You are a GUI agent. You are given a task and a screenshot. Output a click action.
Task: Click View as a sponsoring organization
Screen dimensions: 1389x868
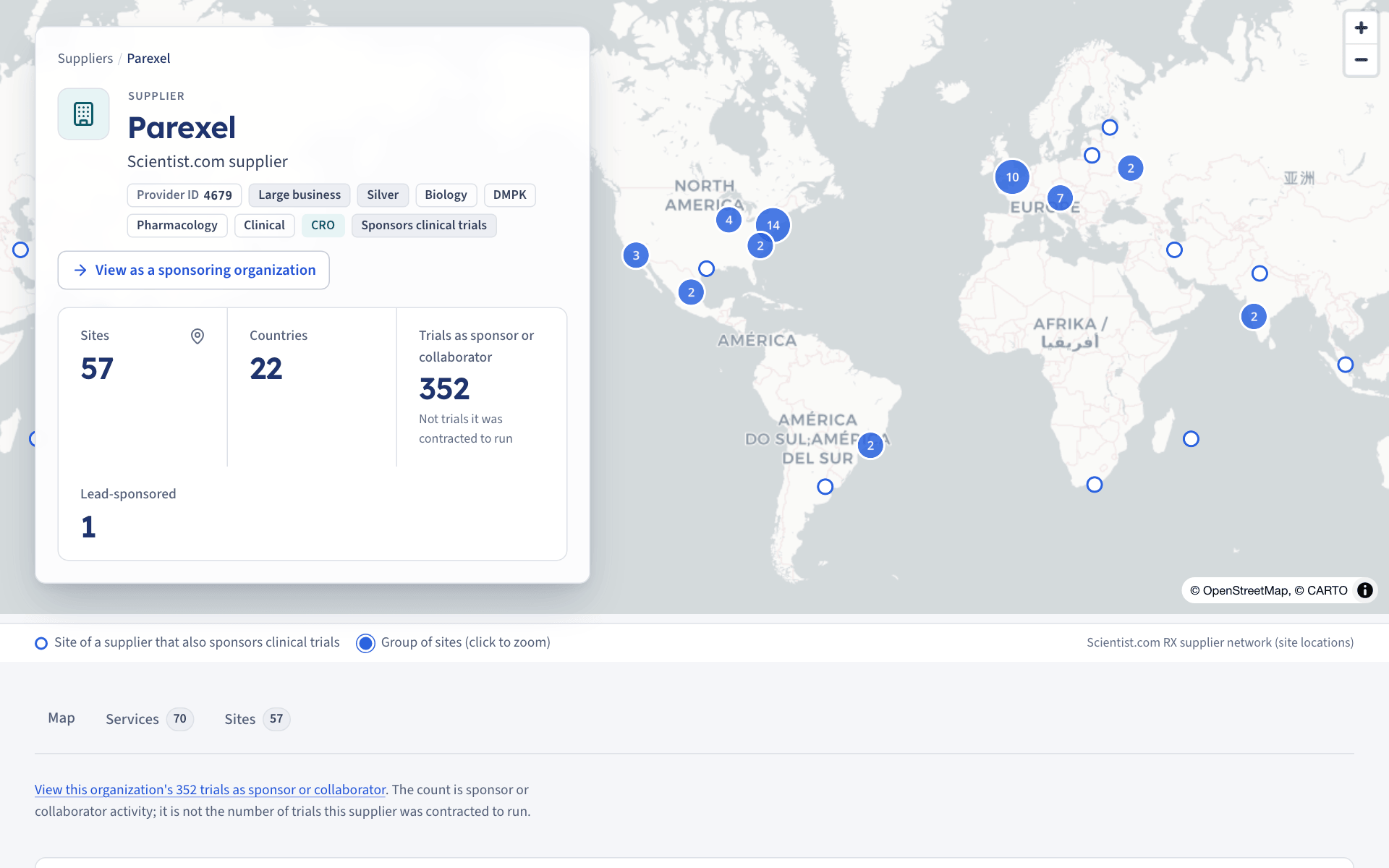pyautogui.click(x=194, y=271)
